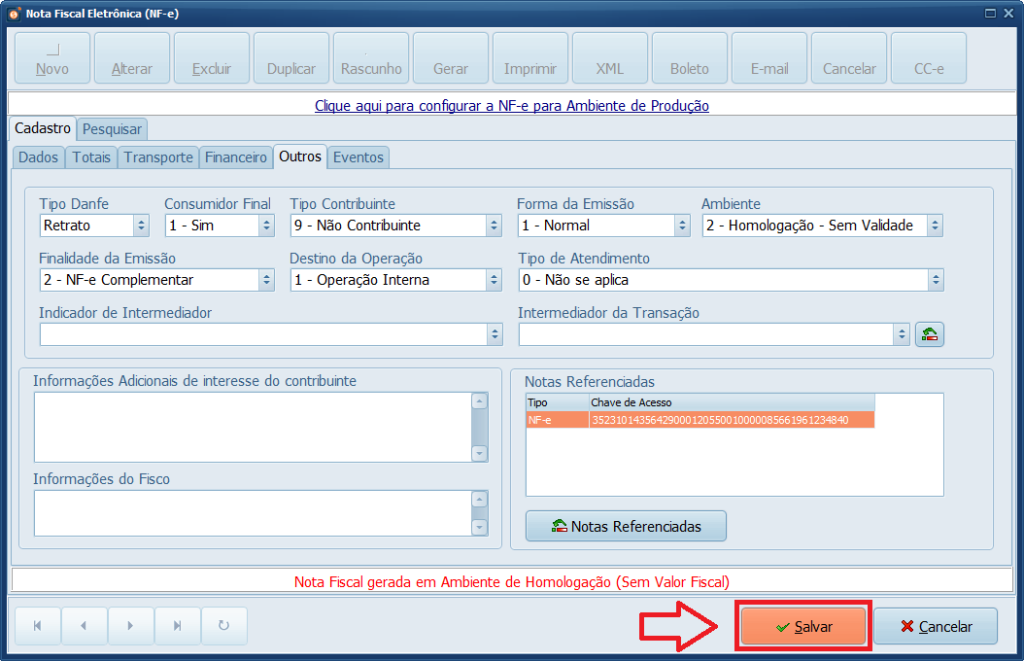Go to the previous record
This screenshot has height=661, width=1024.
click(x=84, y=626)
